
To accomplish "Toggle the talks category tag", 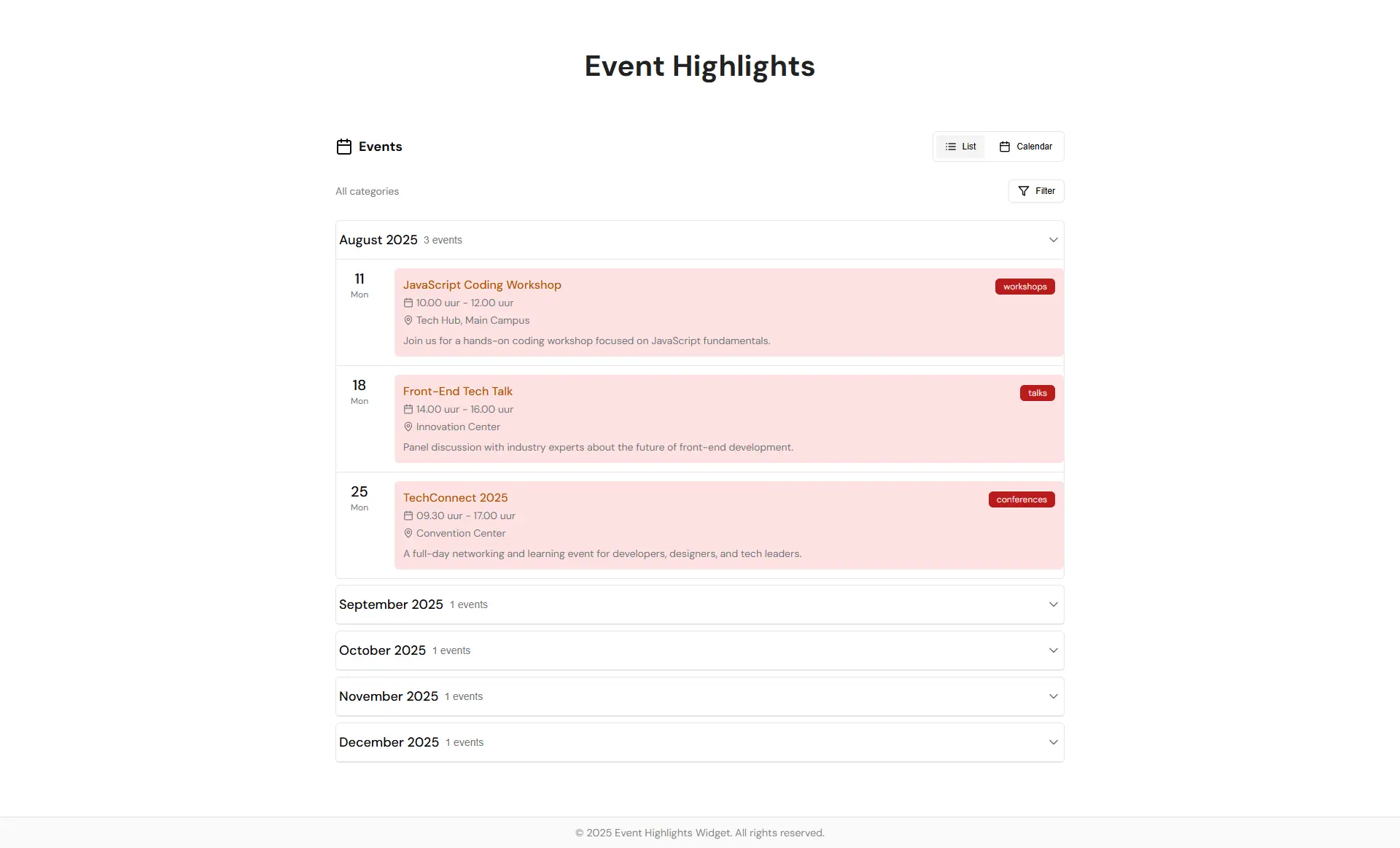I will pyautogui.click(x=1037, y=393).
